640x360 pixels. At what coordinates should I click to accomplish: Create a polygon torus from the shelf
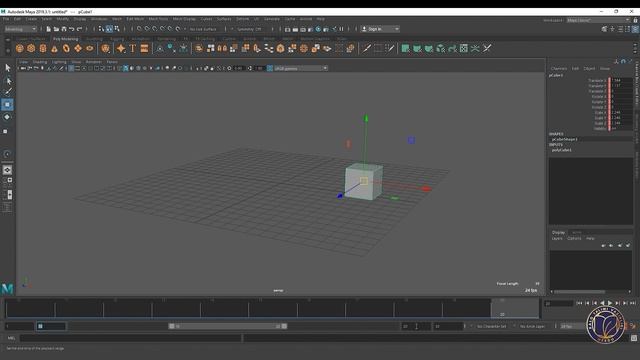pyautogui.click(x=66, y=49)
